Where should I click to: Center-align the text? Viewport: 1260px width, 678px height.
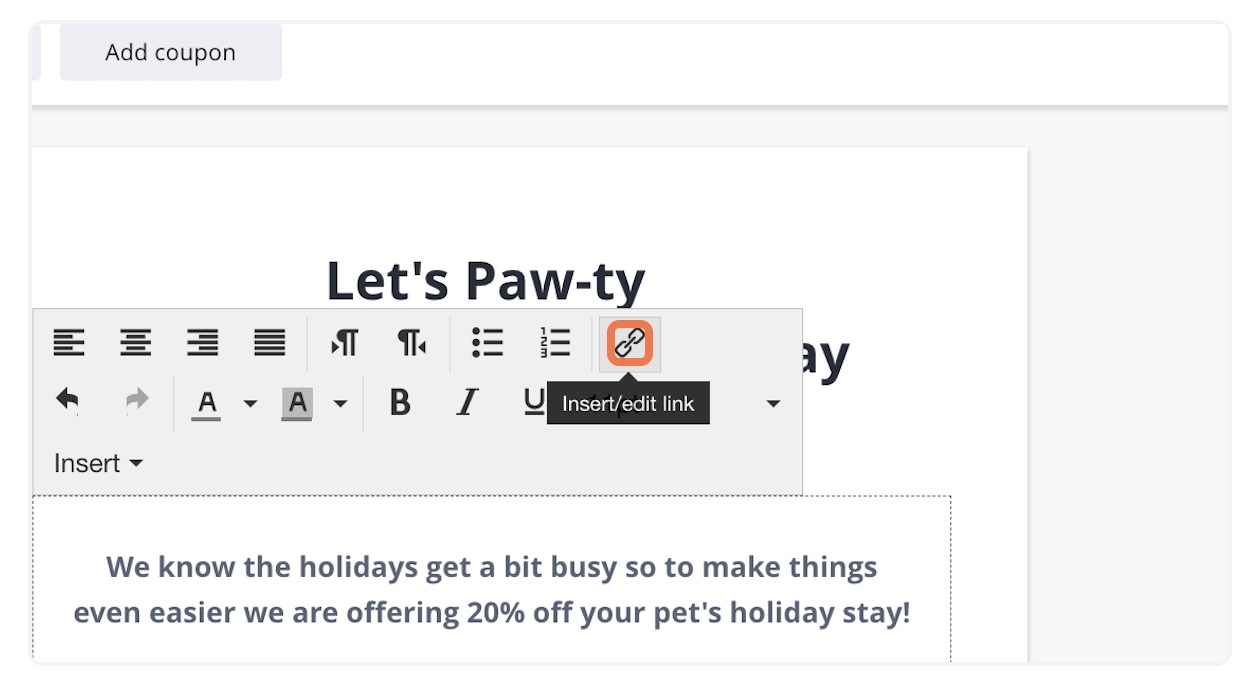pyautogui.click(x=136, y=344)
